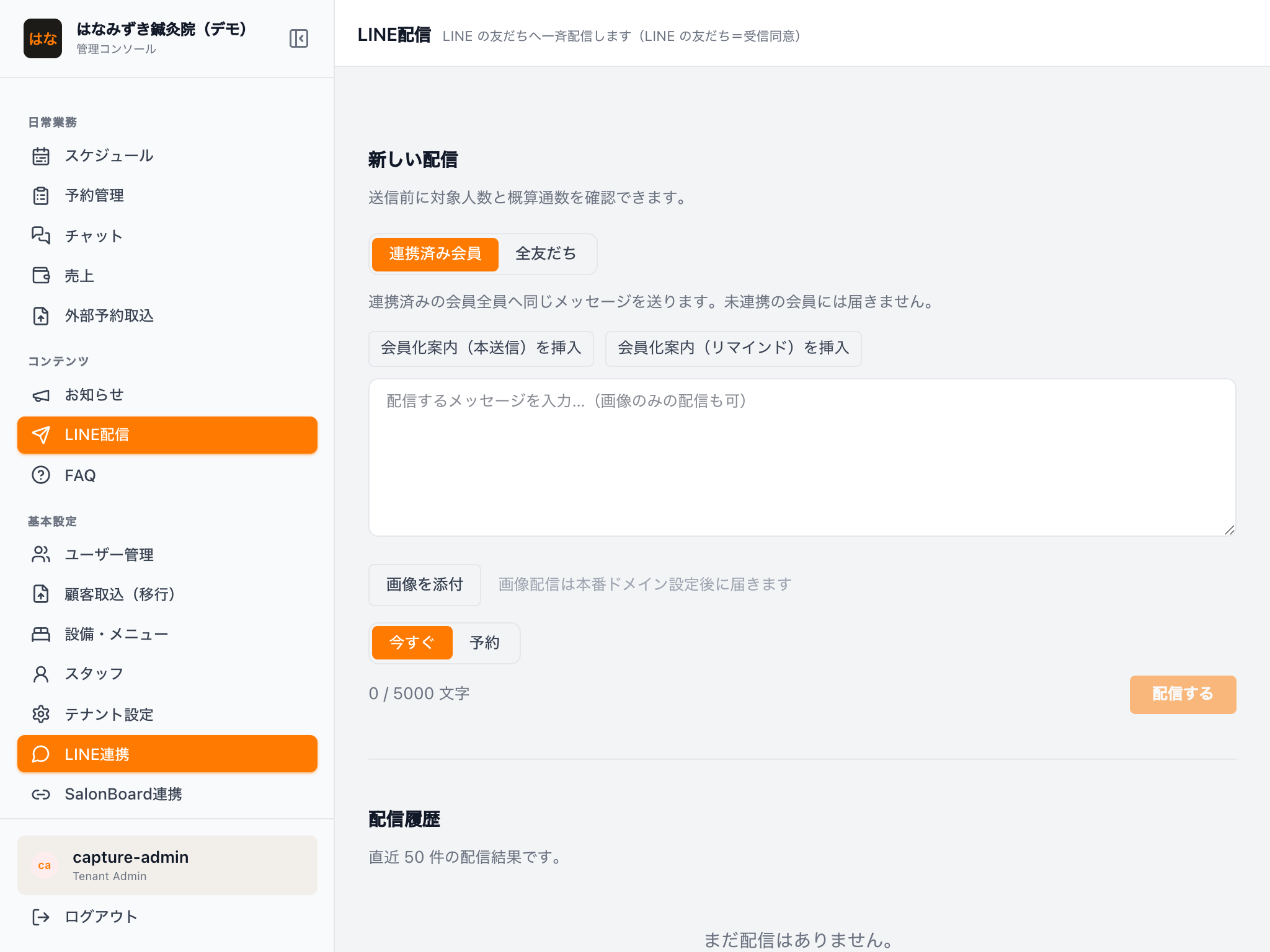Go to チャット page
The height and width of the screenshot is (952, 1270).
pos(167,236)
